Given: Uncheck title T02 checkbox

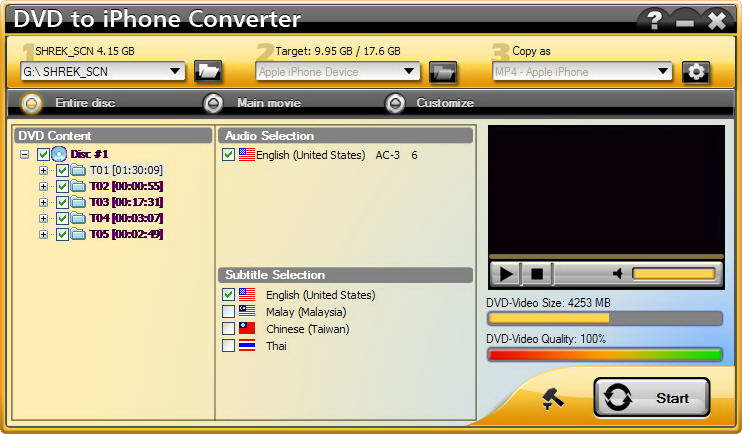Looking at the screenshot, I should point(62,186).
